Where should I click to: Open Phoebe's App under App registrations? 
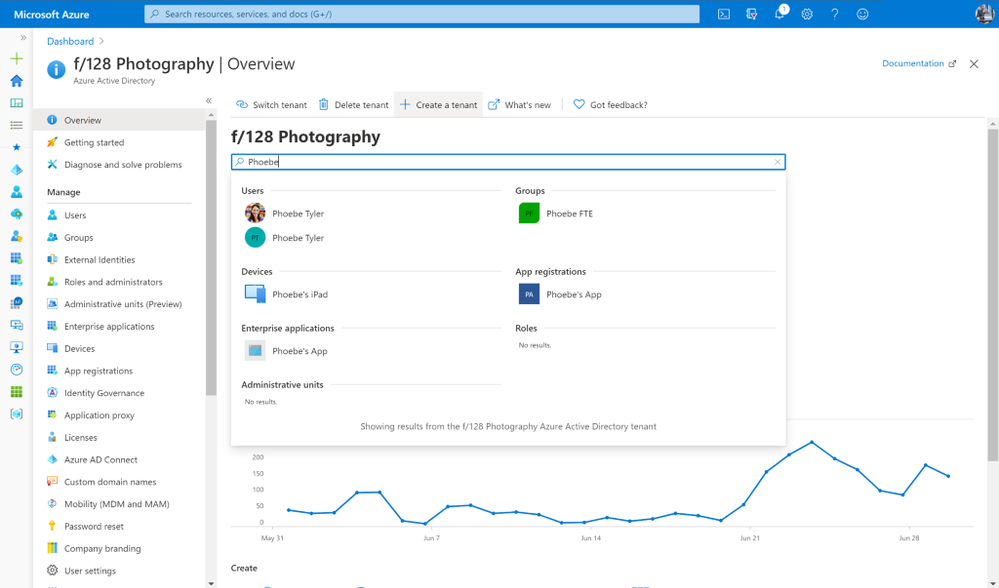[x=561, y=294]
